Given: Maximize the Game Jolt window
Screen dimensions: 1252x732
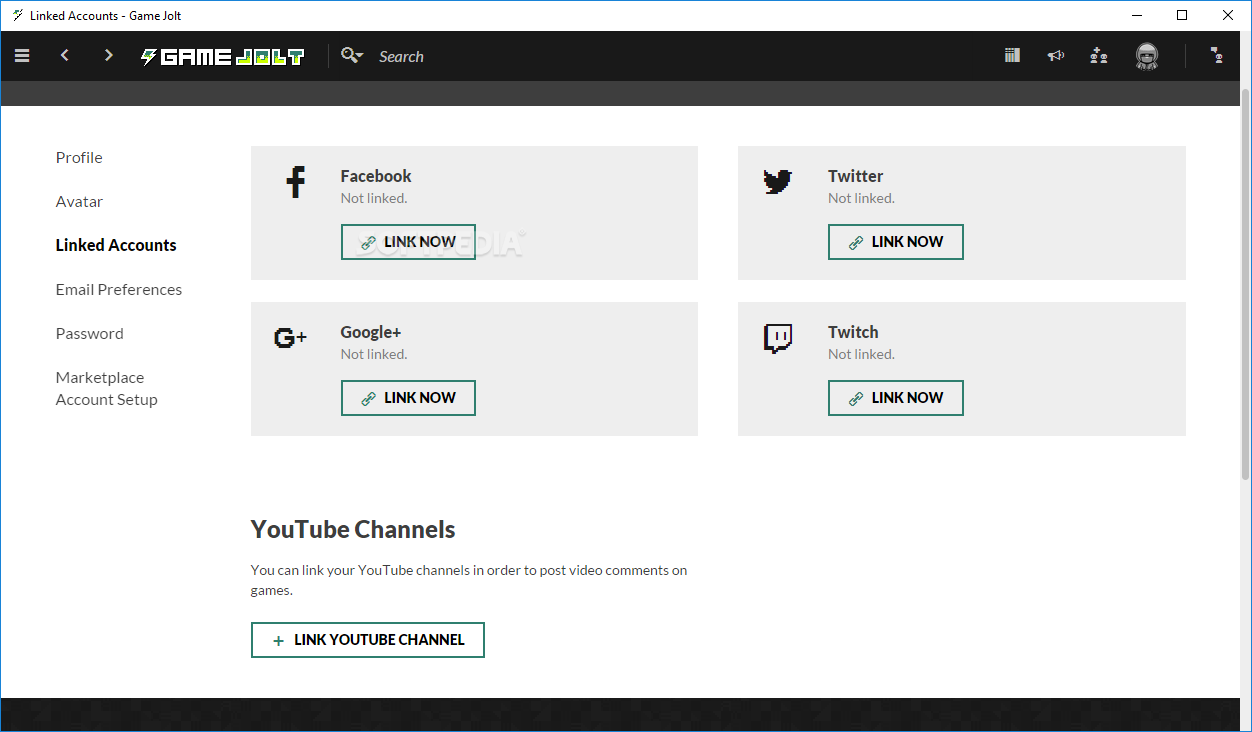Looking at the screenshot, I should (1182, 15).
